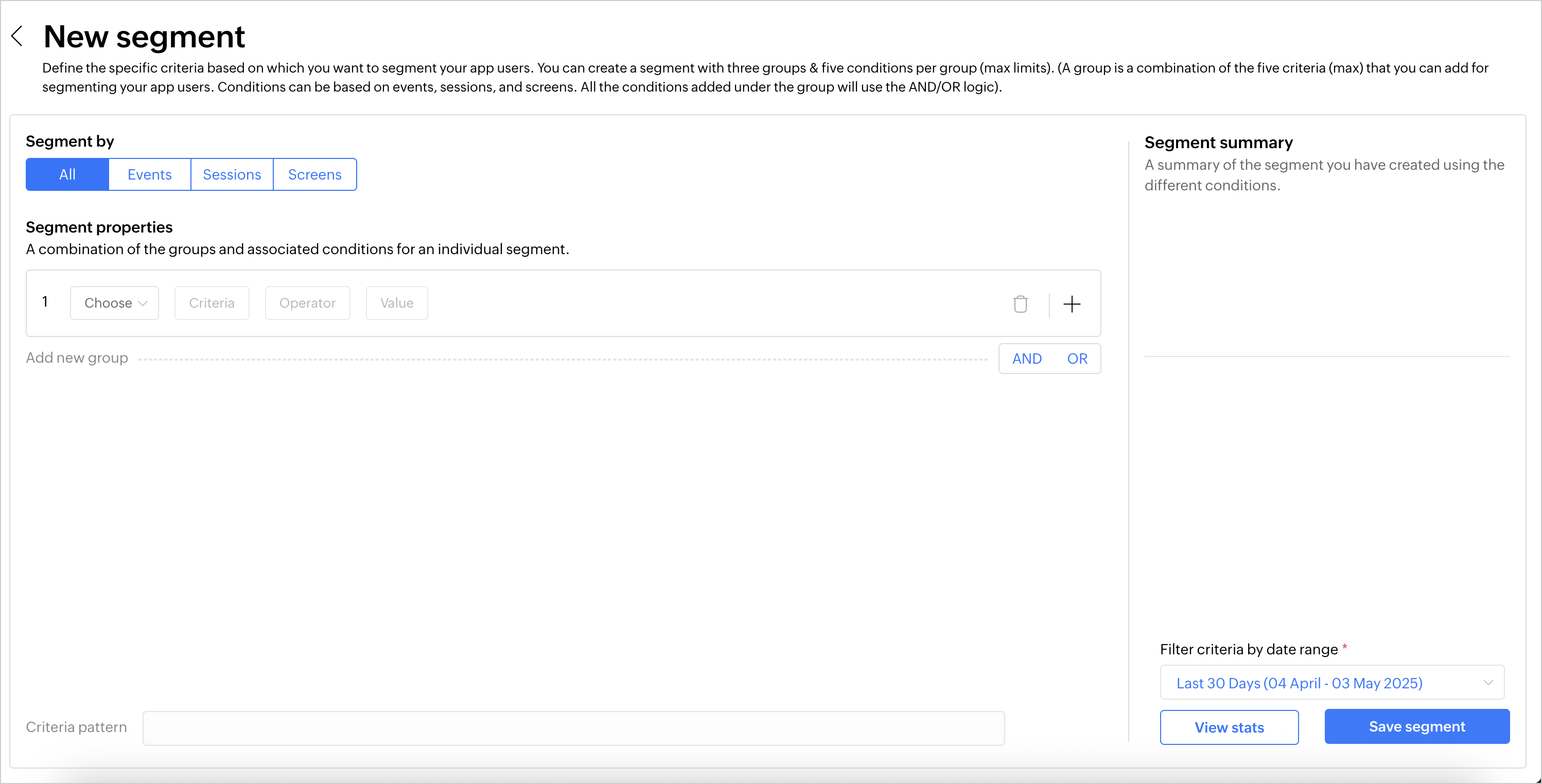The height and width of the screenshot is (784, 1542).
Task: Click the back arrow icon
Action: [17, 36]
